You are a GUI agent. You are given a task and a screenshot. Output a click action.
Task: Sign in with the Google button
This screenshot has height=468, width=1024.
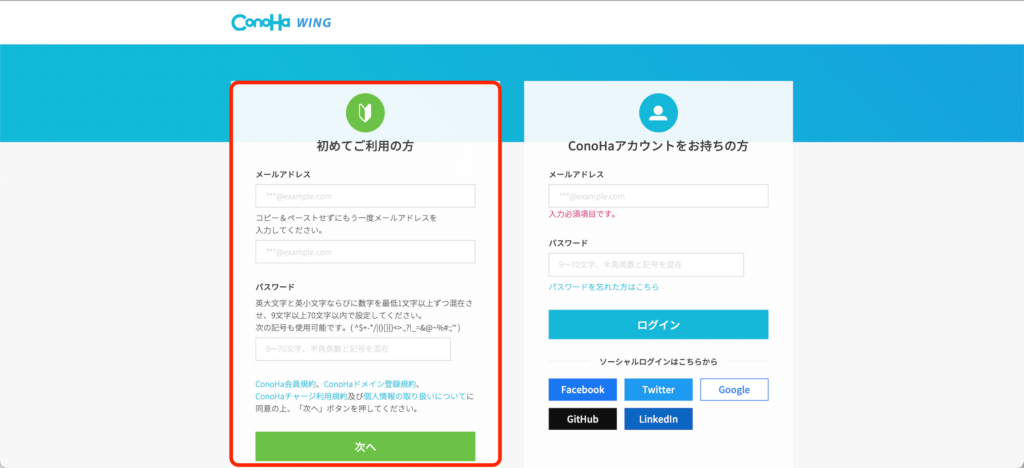click(734, 390)
